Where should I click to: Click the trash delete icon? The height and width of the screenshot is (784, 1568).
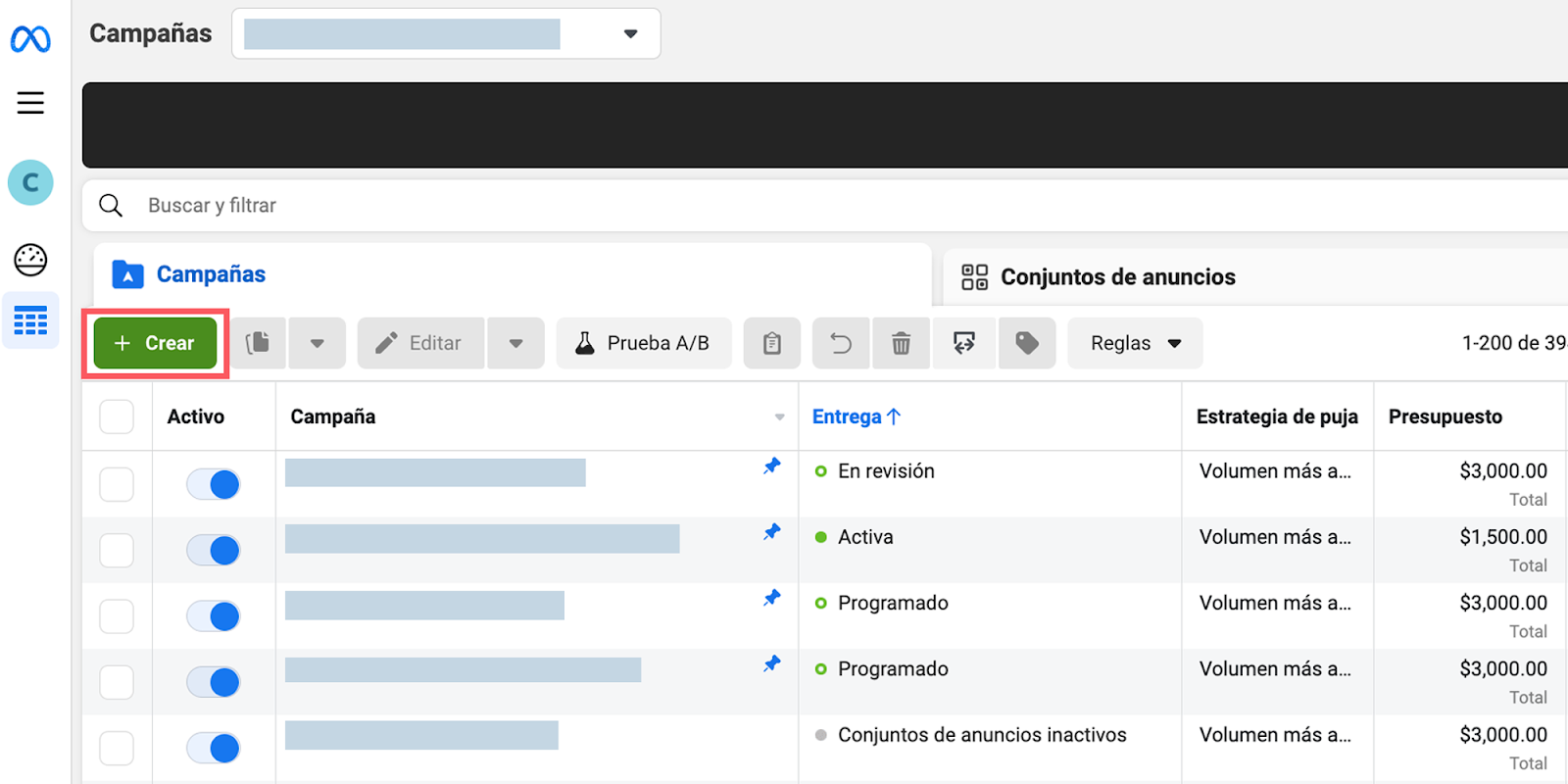point(901,343)
